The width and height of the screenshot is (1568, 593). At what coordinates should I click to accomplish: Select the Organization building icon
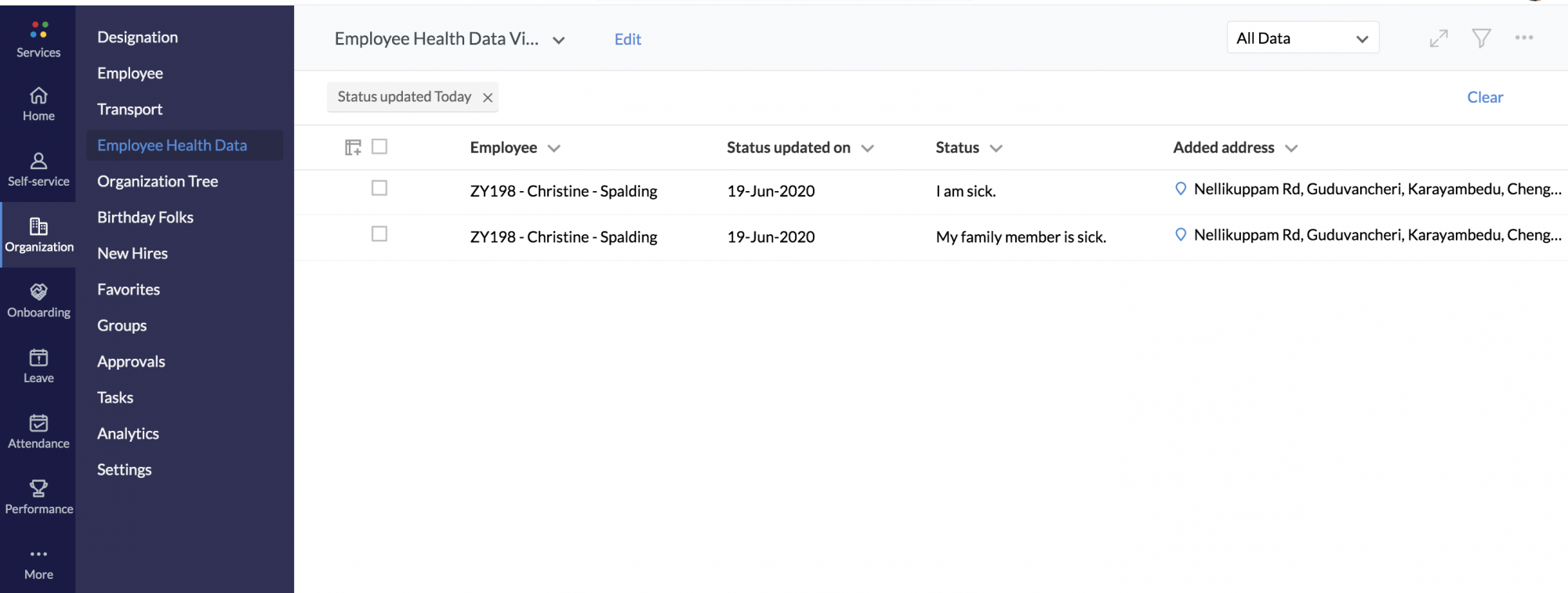click(38, 226)
